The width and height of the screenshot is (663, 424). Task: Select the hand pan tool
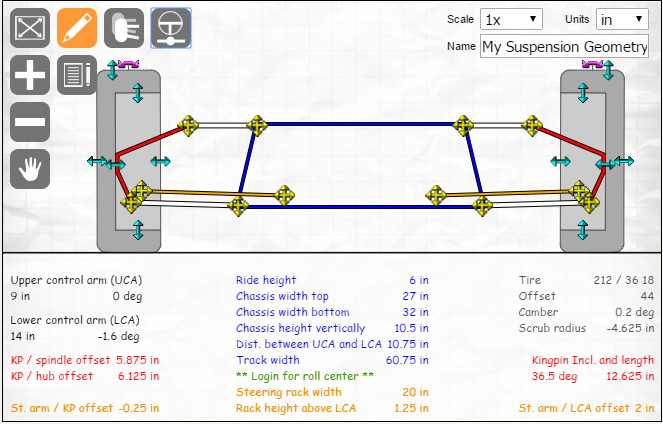click(30, 168)
